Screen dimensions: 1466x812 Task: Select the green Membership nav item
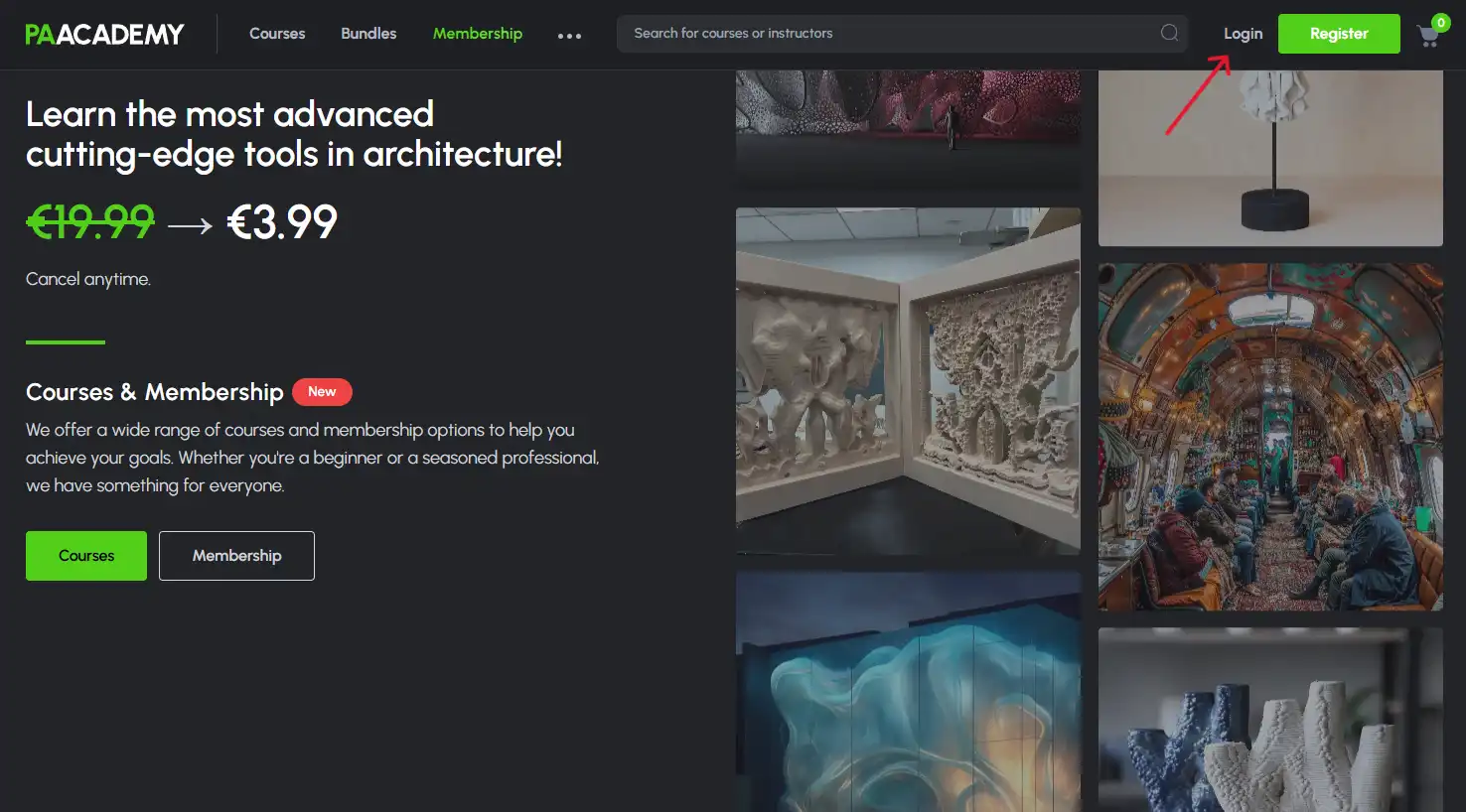pos(477,34)
